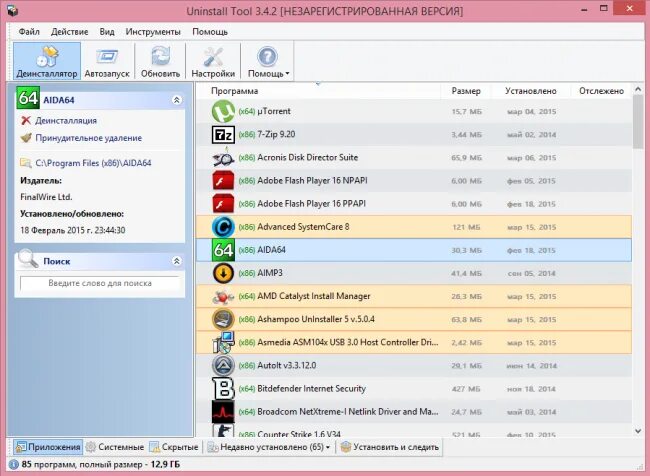Select the AMD Catalyst Install Manager name
Viewport: 650px width, 476px height.
(313, 296)
